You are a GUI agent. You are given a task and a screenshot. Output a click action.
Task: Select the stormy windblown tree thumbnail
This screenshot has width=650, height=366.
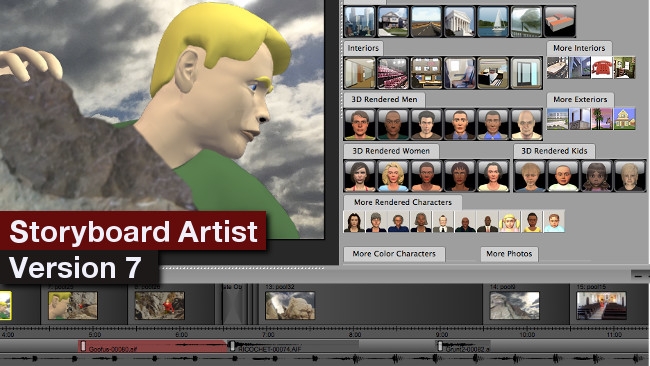coord(526,22)
